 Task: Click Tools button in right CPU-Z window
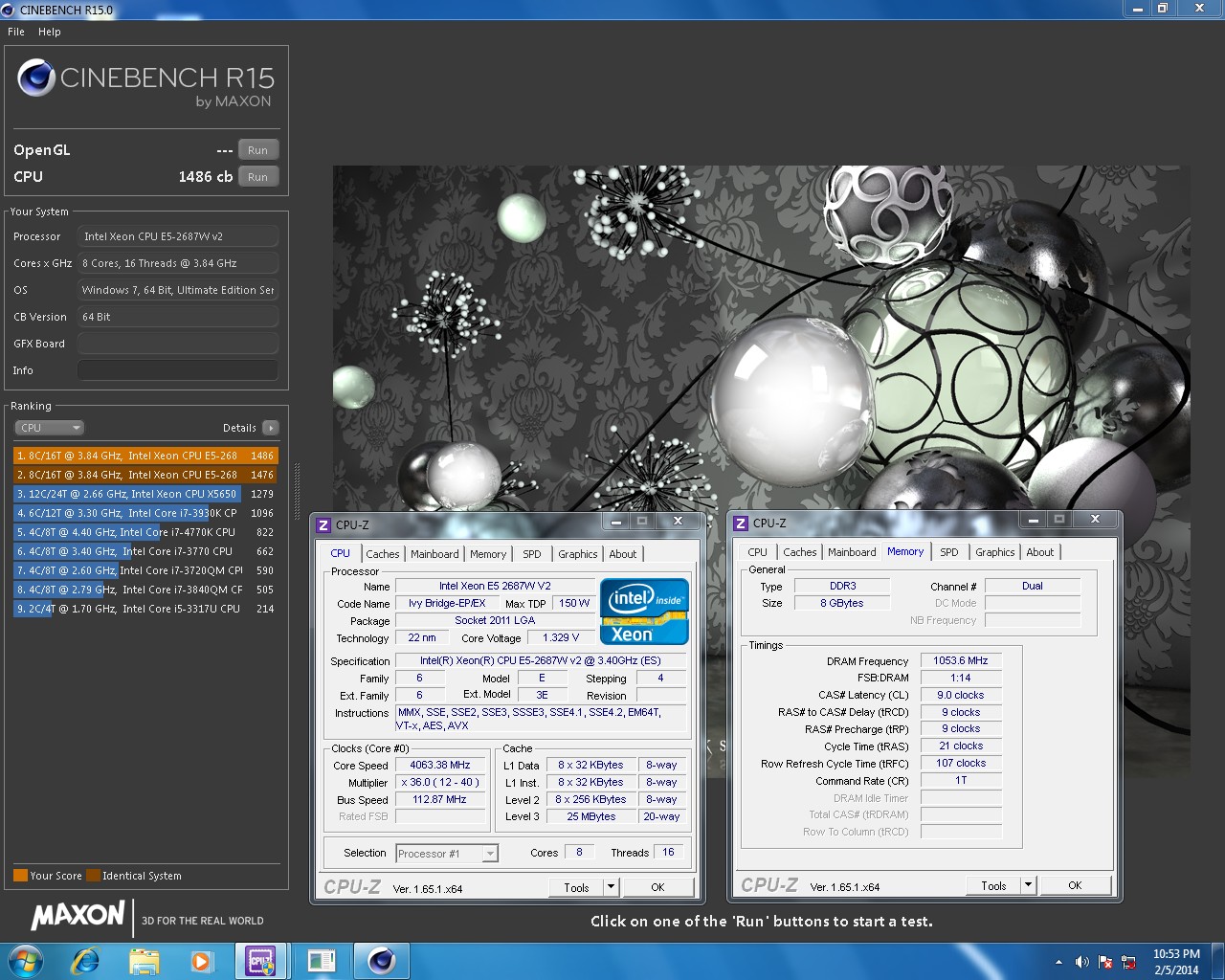993,885
